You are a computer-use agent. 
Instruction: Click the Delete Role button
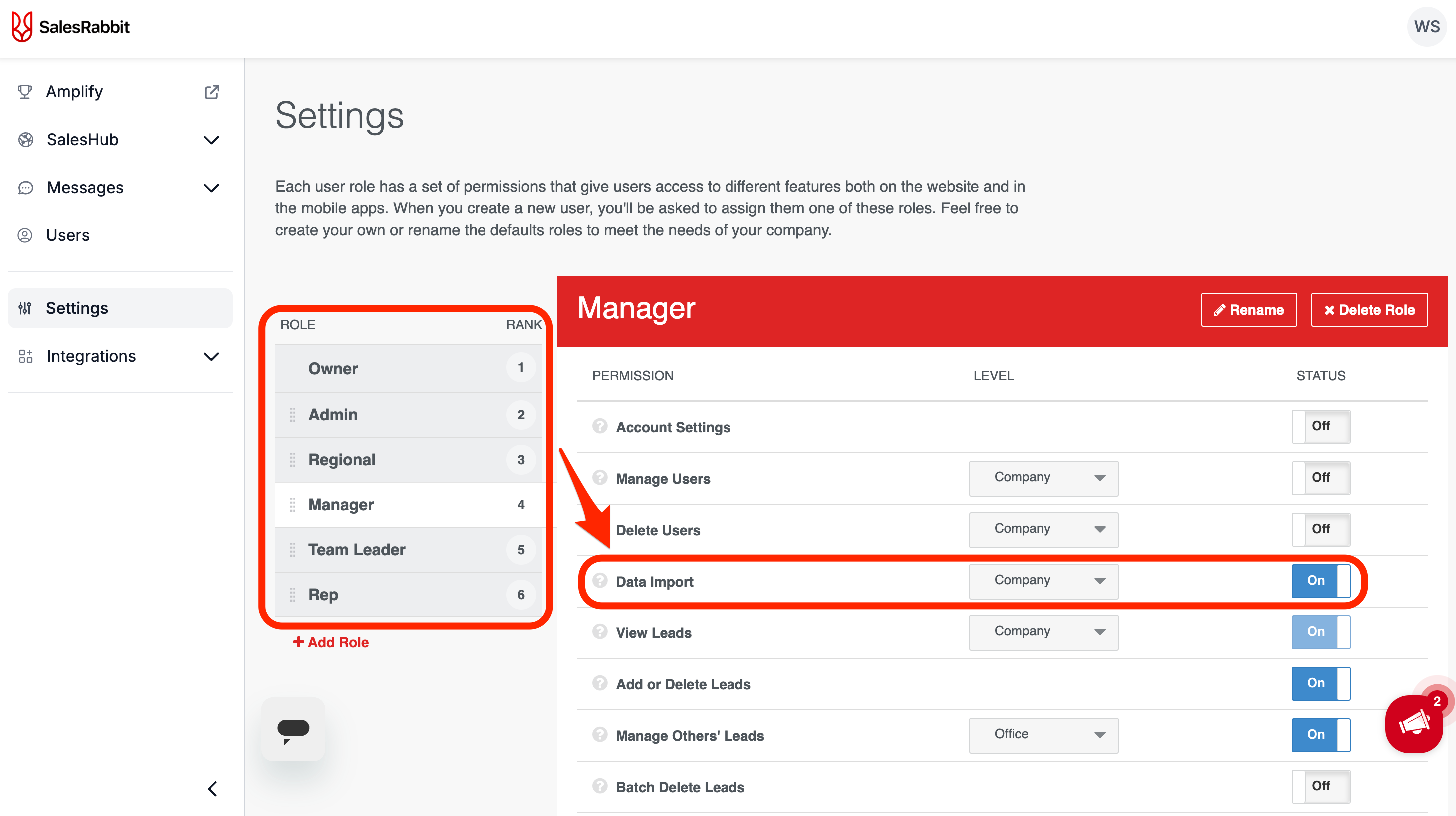(1369, 310)
